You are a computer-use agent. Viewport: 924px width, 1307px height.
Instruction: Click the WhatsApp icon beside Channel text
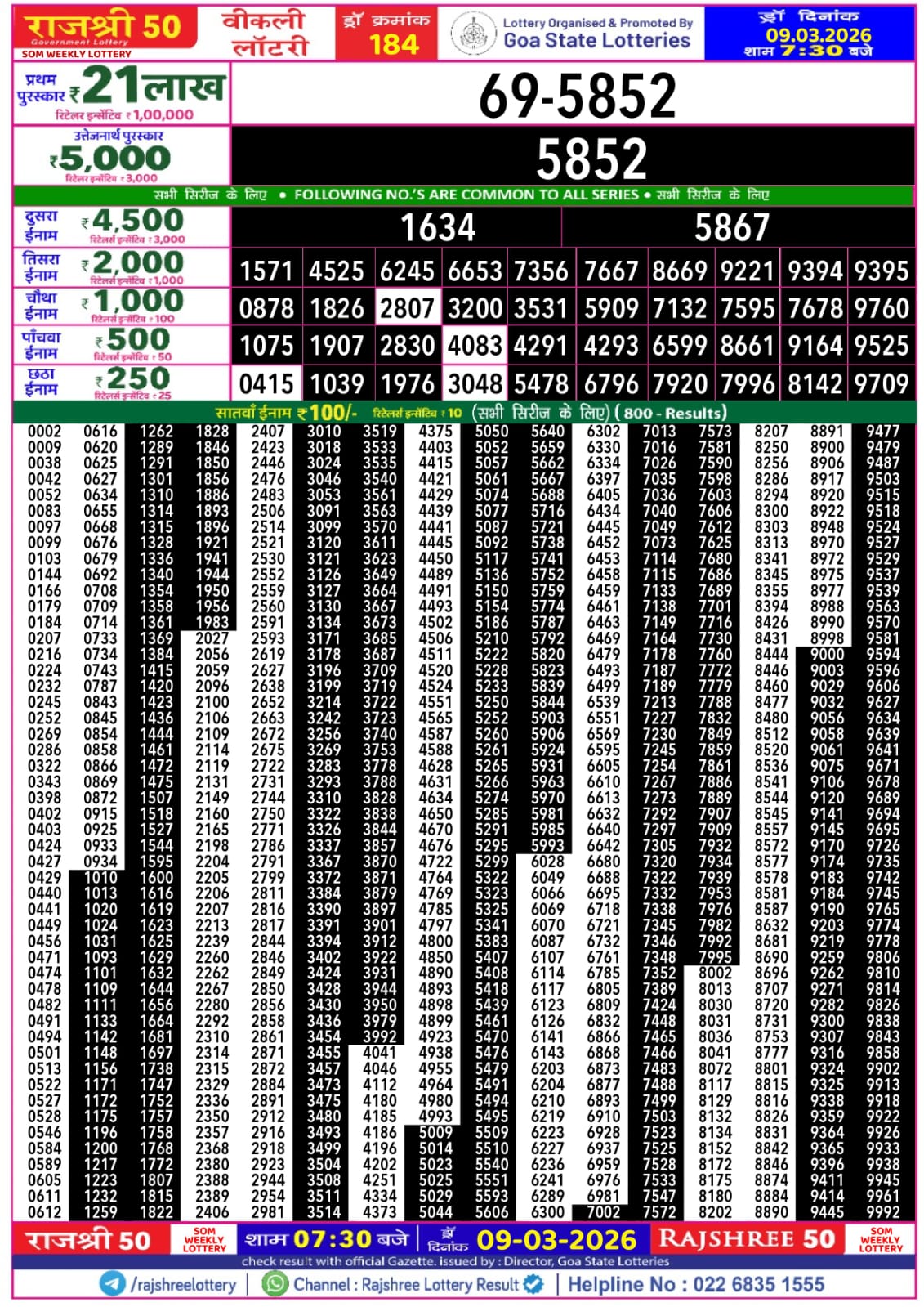click(x=275, y=1283)
